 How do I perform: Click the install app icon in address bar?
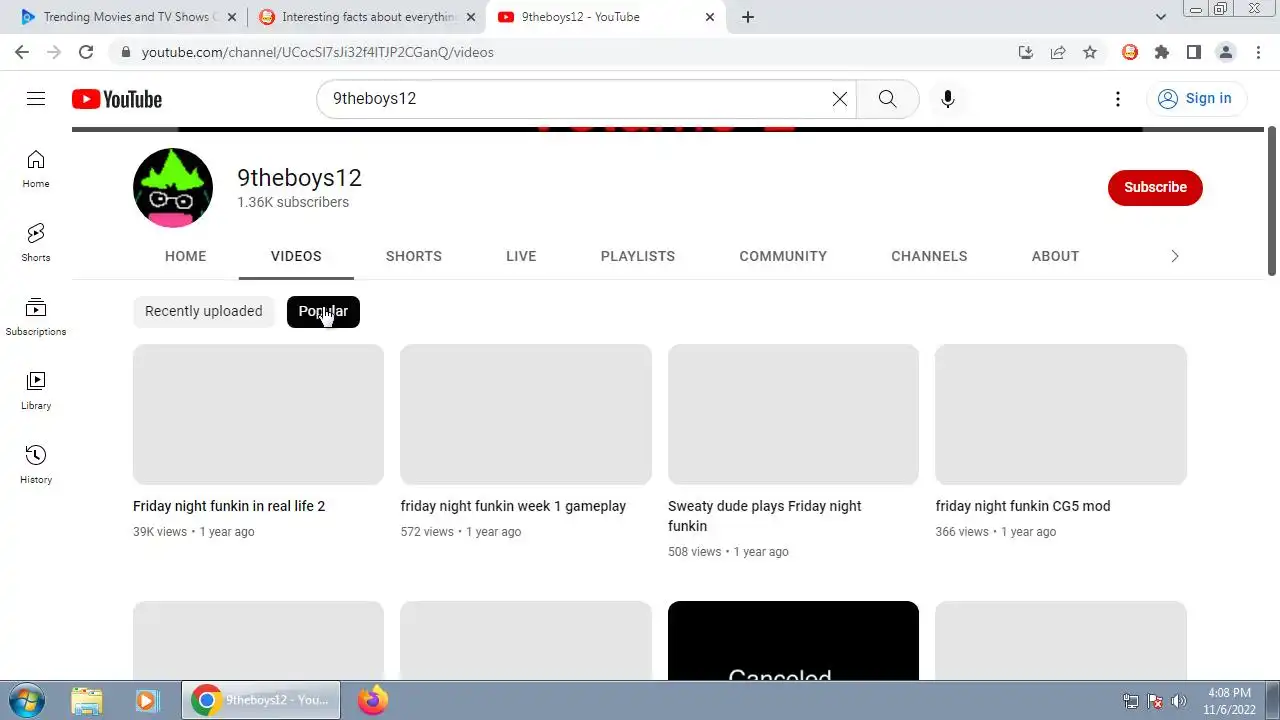click(1026, 52)
